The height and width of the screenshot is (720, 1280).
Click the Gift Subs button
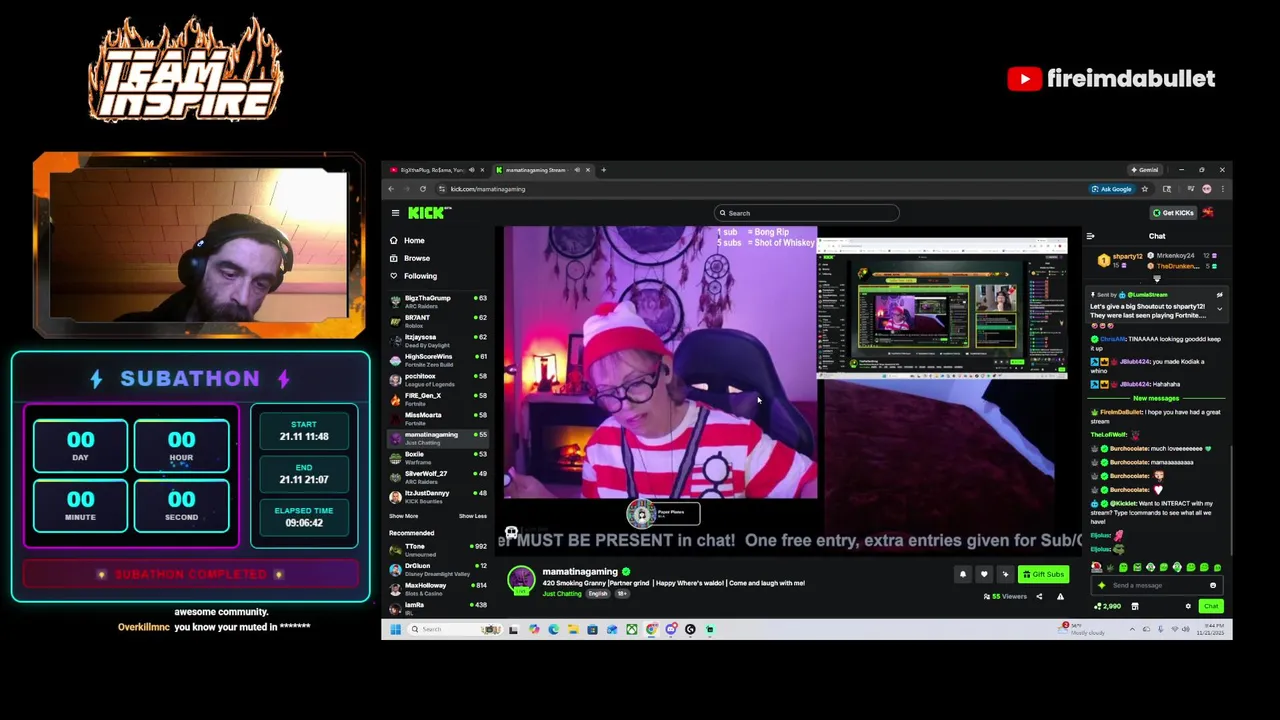[1043, 574]
